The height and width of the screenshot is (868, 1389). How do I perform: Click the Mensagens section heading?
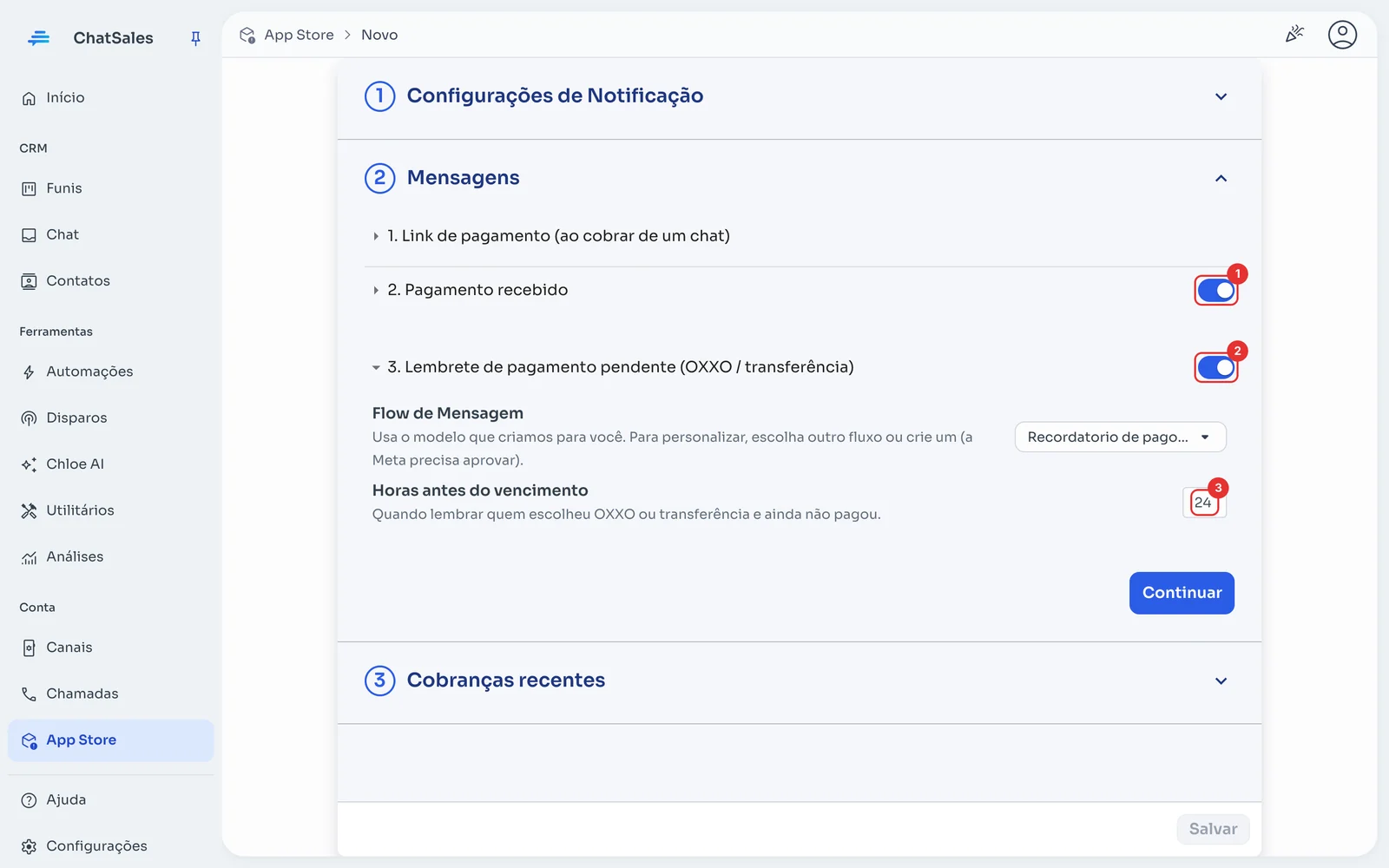pyautogui.click(x=463, y=178)
